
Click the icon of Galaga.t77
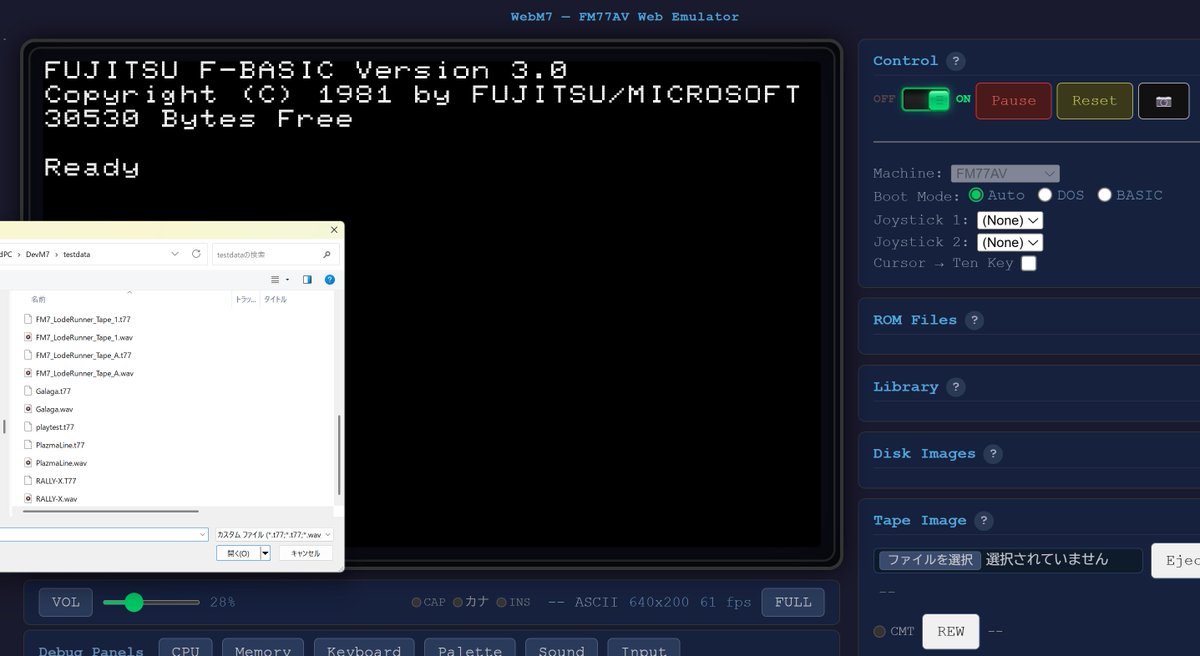(28, 391)
